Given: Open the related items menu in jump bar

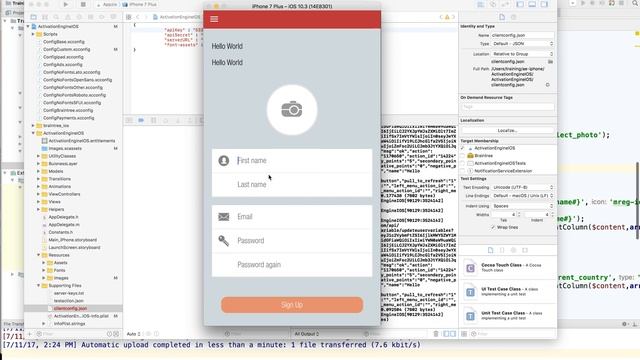Looking at the screenshot, I should 129,17.
